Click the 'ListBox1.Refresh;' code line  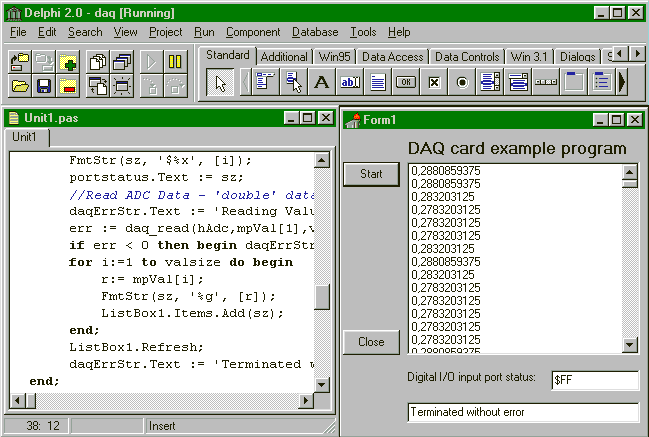click(x=136, y=347)
